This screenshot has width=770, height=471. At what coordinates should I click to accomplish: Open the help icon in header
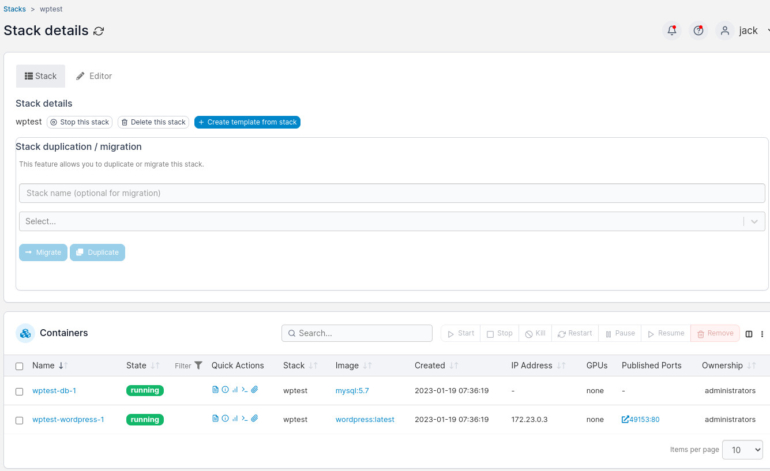pyautogui.click(x=698, y=30)
